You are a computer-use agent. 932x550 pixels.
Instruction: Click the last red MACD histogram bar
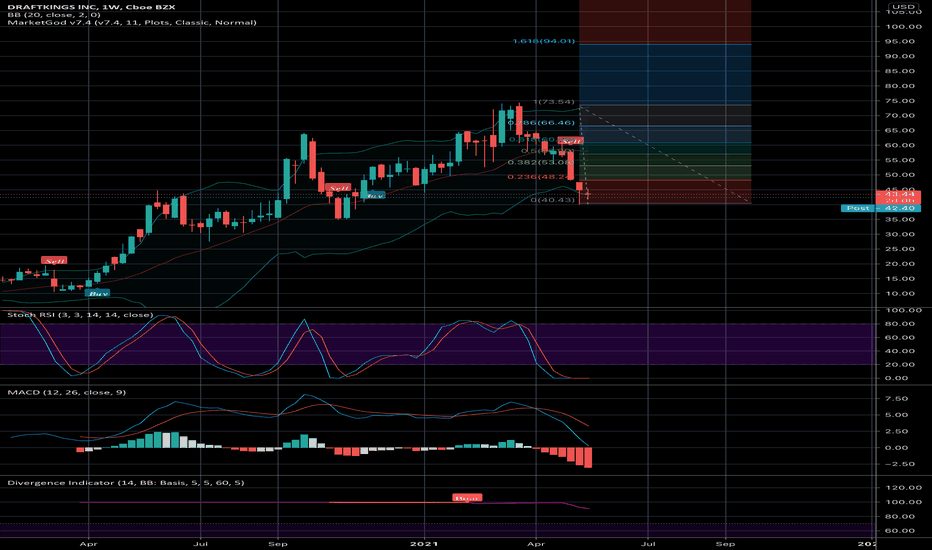[588, 458]
